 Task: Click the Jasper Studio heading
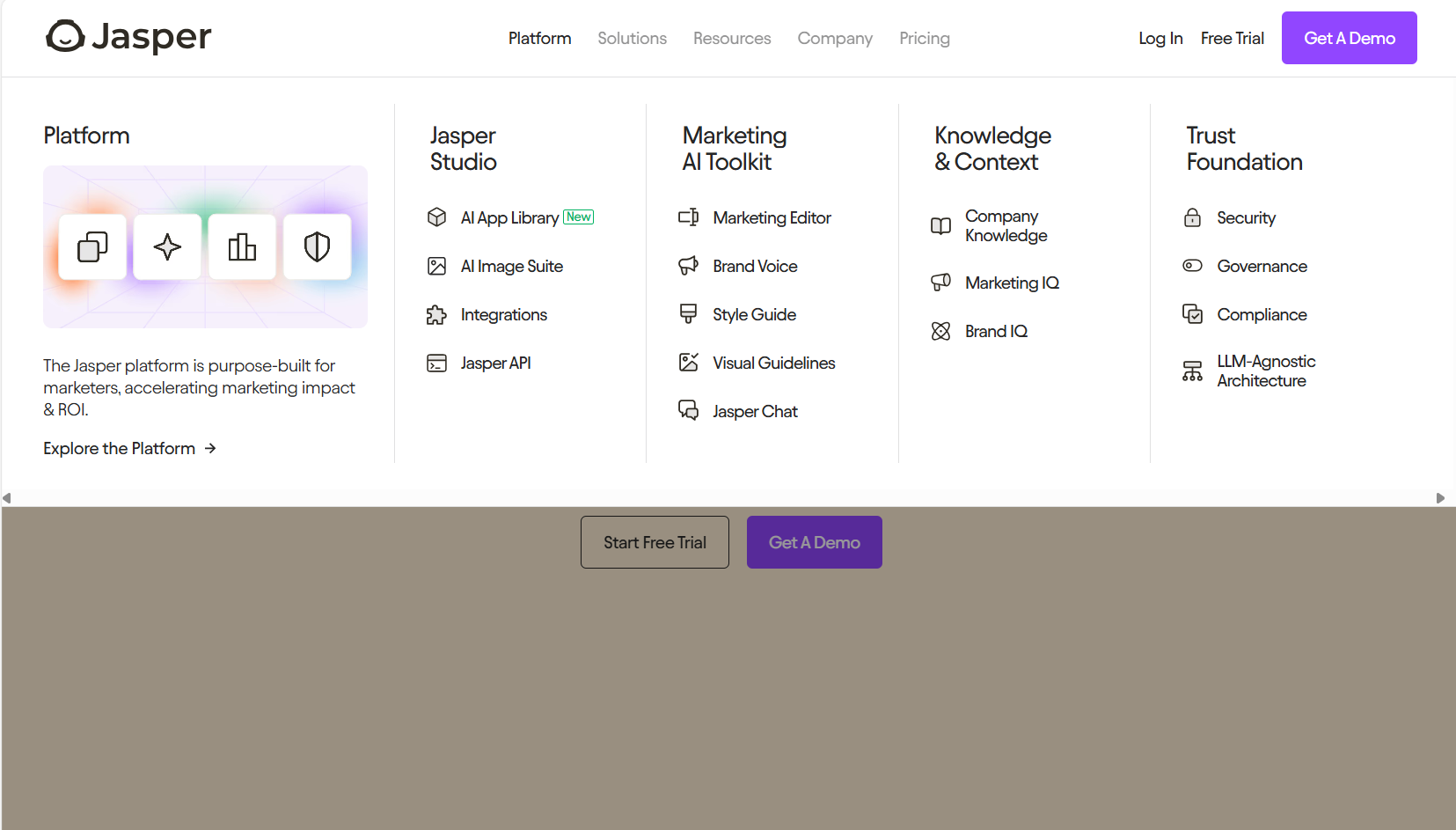coord(463,149)
